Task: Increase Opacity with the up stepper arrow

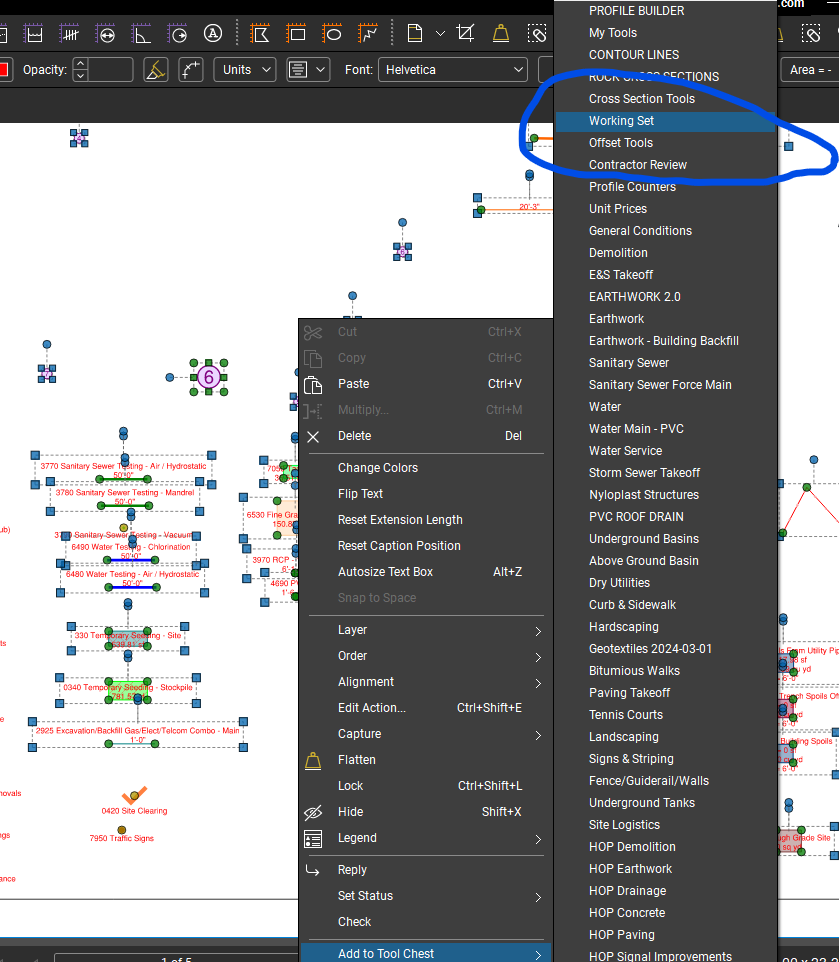Action: click(80, 64)
